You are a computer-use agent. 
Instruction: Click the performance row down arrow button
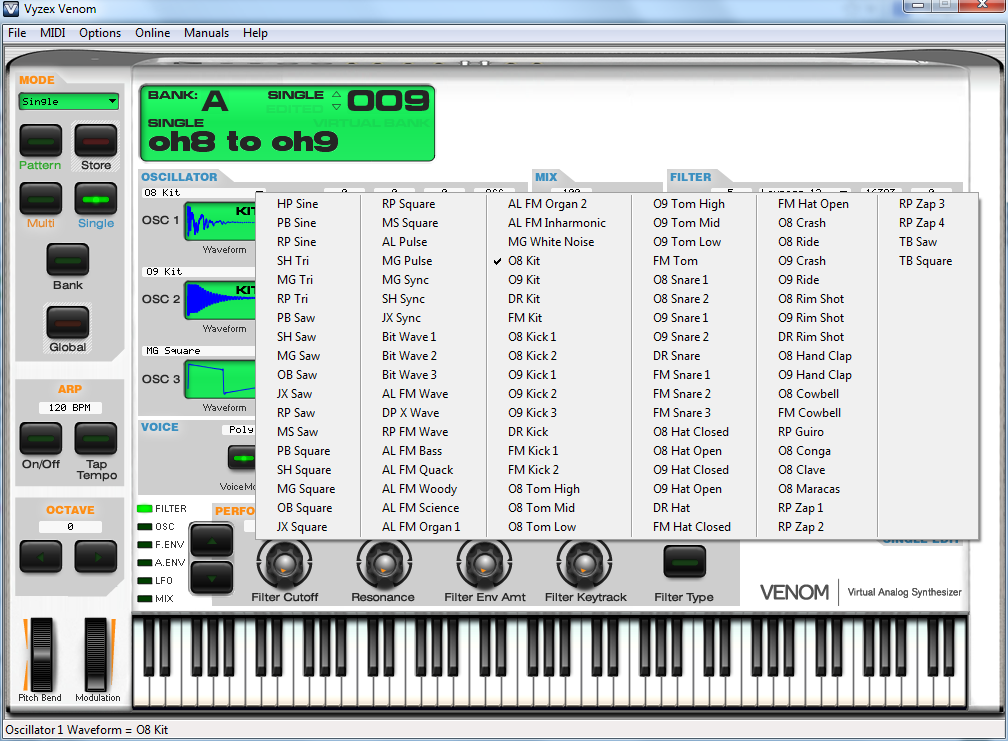[x=212, y=577]
